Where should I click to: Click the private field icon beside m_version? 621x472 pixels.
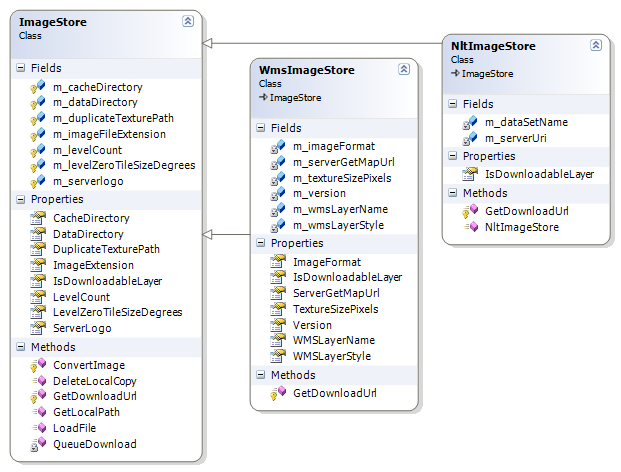pyautogui.click(x=278, y=194)
